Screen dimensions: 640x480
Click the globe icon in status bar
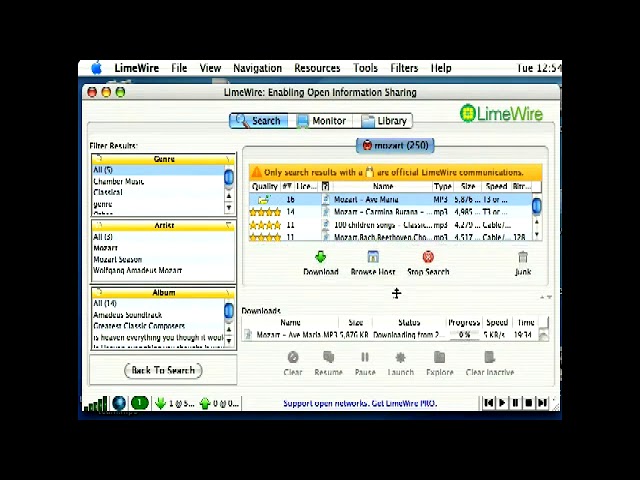point(119,403)
